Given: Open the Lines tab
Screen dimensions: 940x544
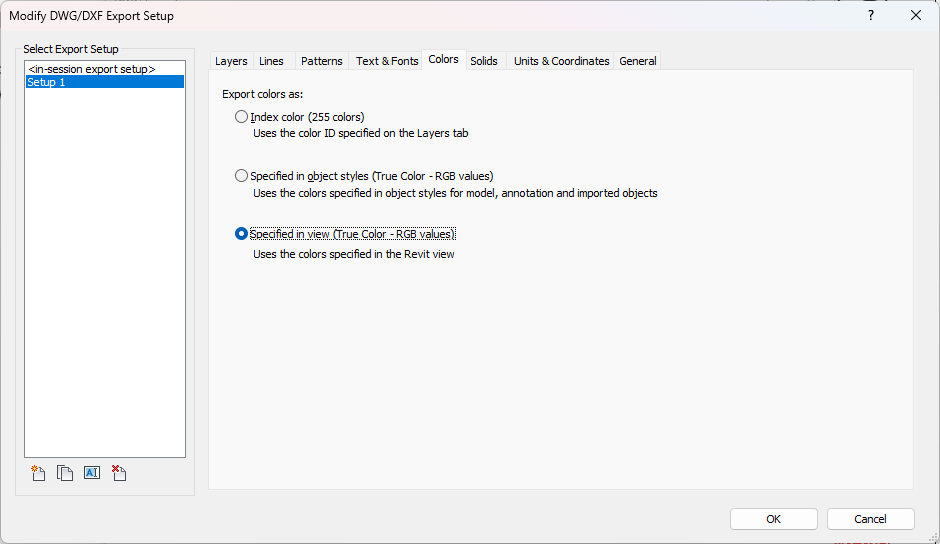Looking at the screenshot, I should (x=272, y=61).
